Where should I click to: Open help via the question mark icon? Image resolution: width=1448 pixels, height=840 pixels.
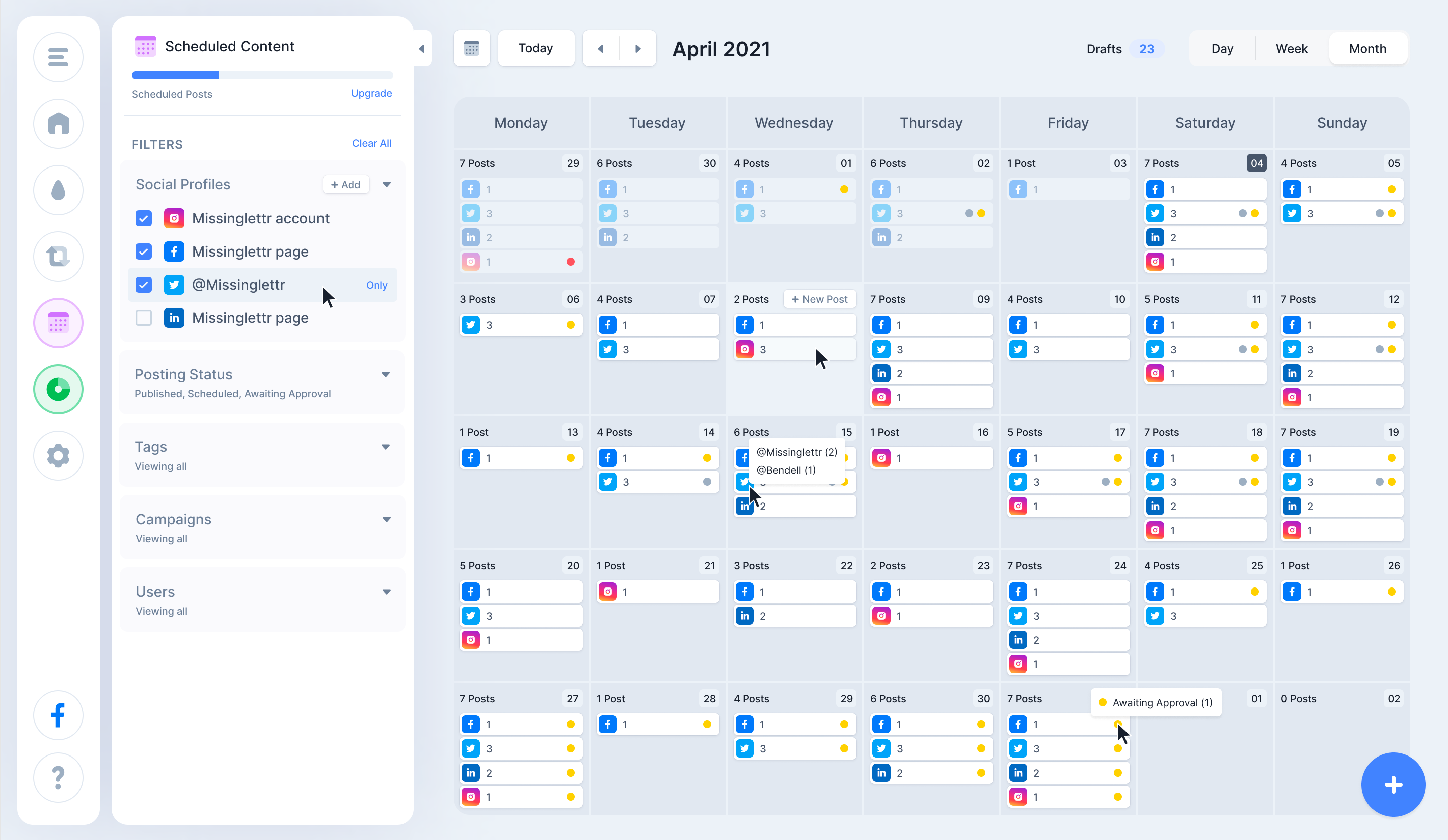(58, 777)
